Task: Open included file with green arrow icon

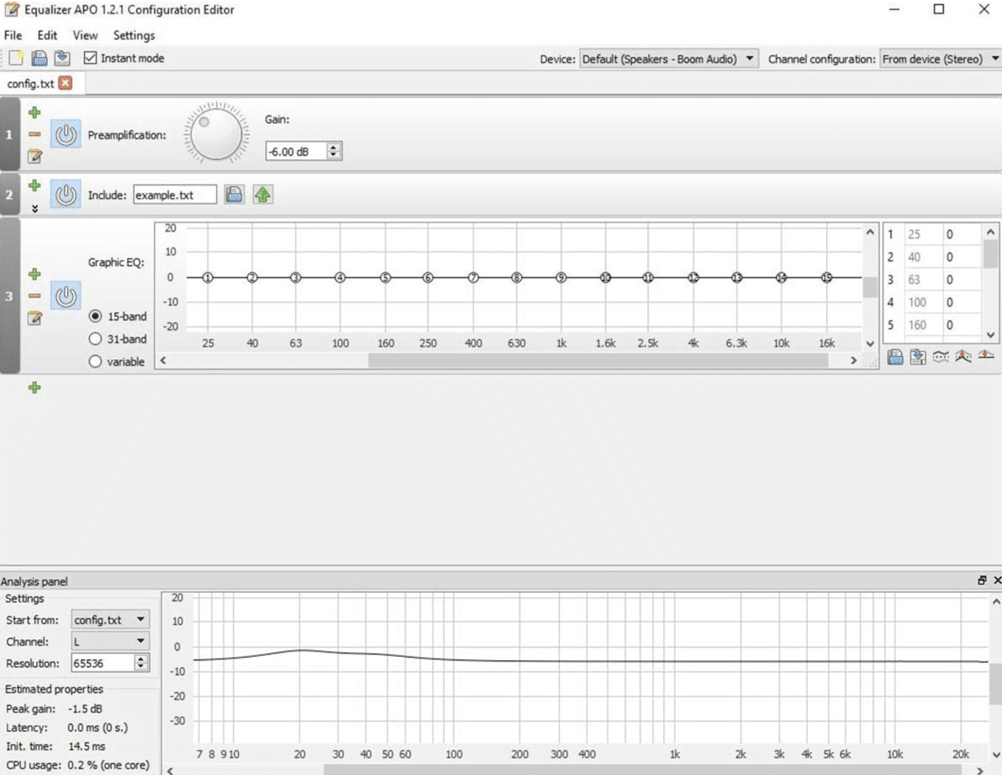Action: 263,194
